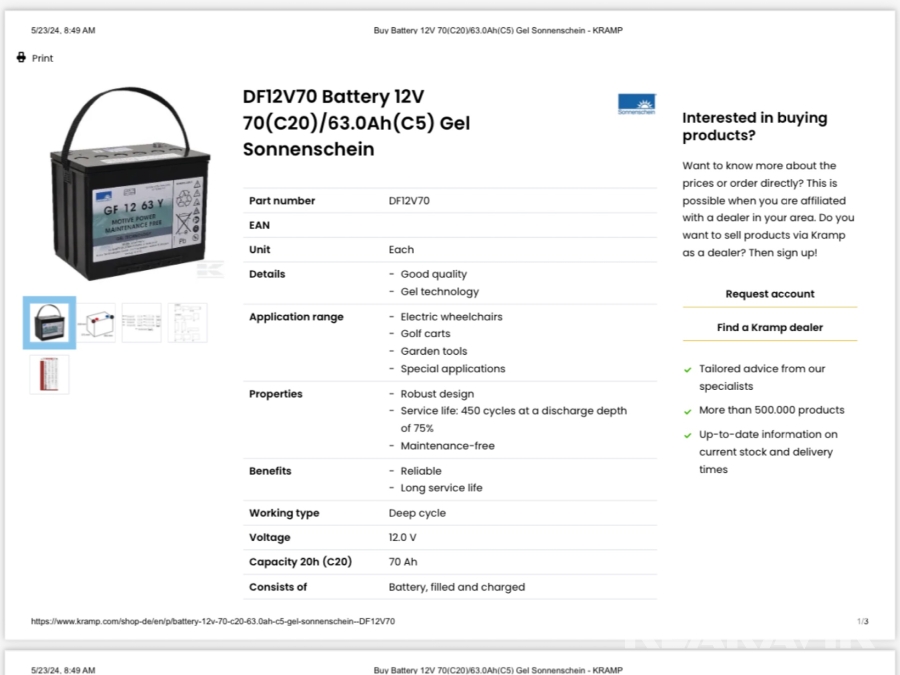This screenshot has height=675, width=900.
Task: Click Find a Kramp dealer
Action: (769, 327)
